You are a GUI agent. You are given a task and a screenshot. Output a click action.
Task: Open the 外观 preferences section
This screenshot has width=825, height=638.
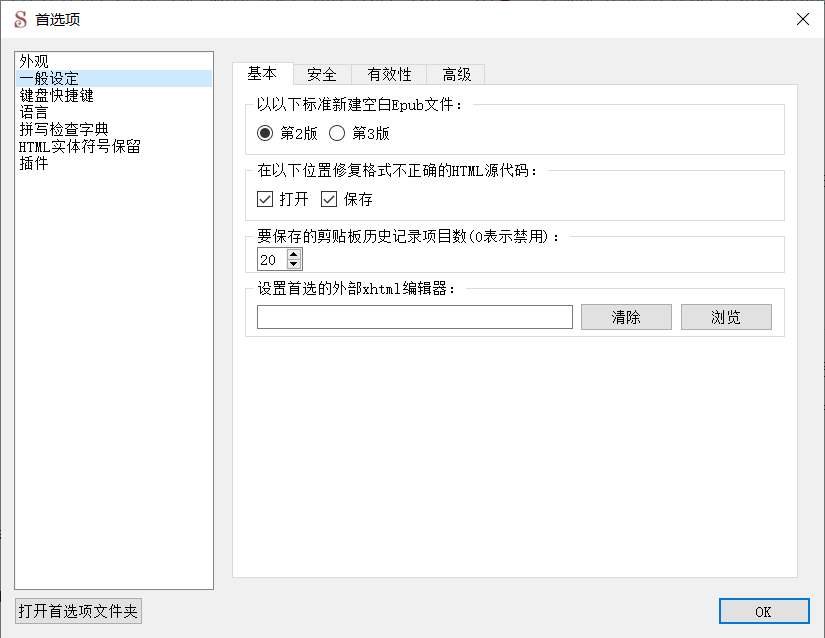33,61
